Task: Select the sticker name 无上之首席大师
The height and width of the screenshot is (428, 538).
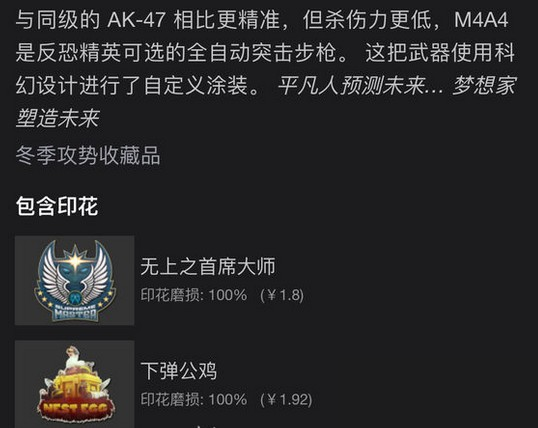Action: [208, 267]
